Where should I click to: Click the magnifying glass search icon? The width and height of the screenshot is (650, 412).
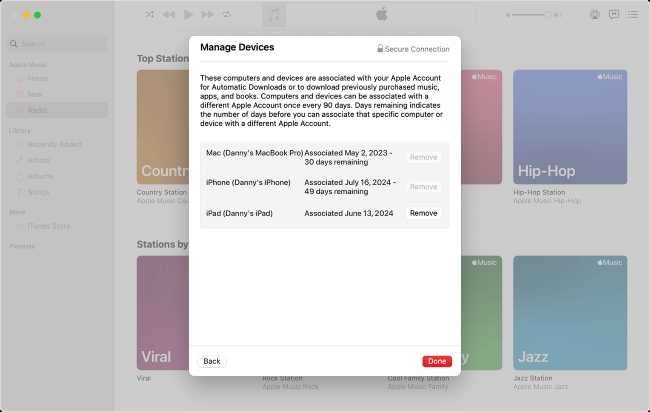pyautogui.click(x=14, y=44)
